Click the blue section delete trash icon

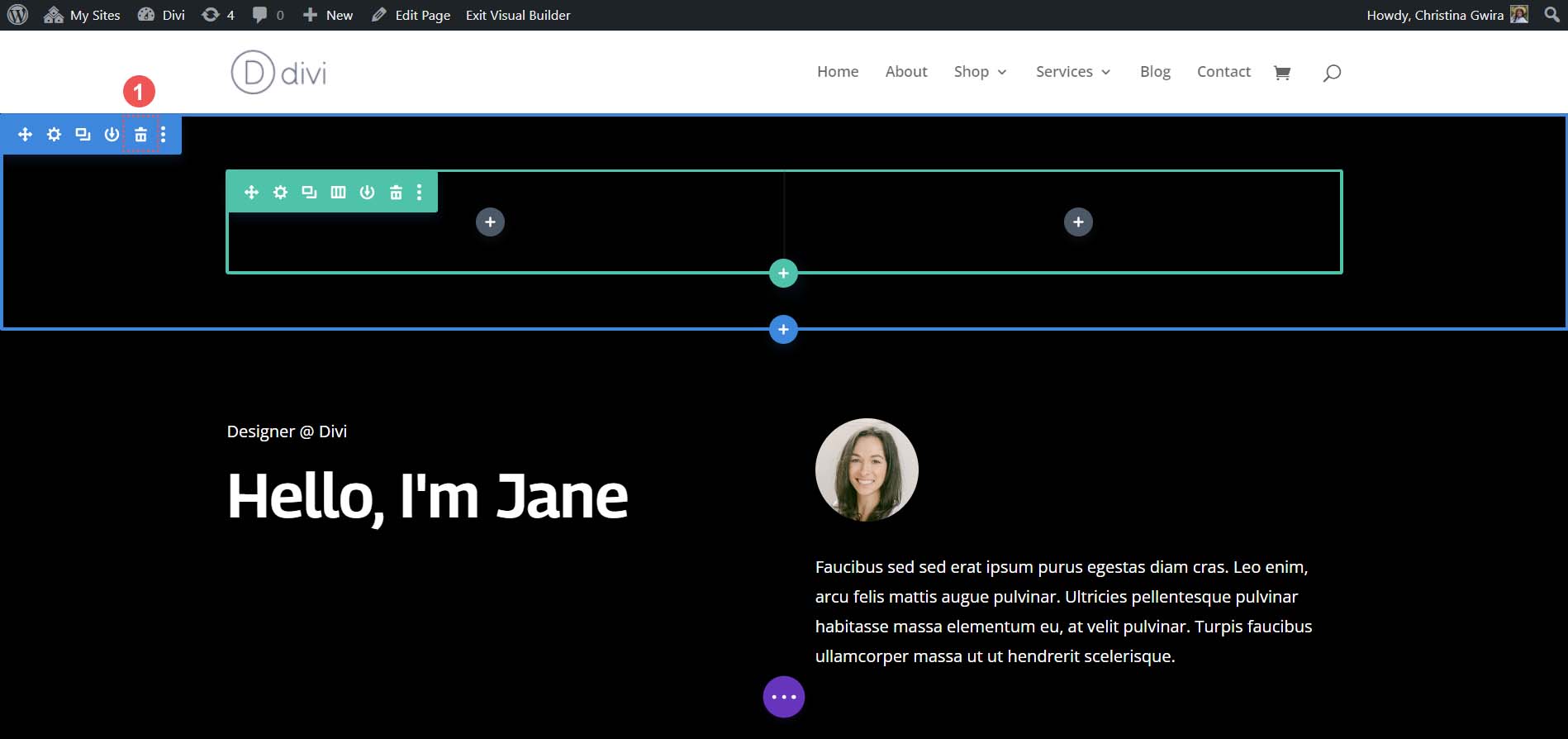click(140, 135)
